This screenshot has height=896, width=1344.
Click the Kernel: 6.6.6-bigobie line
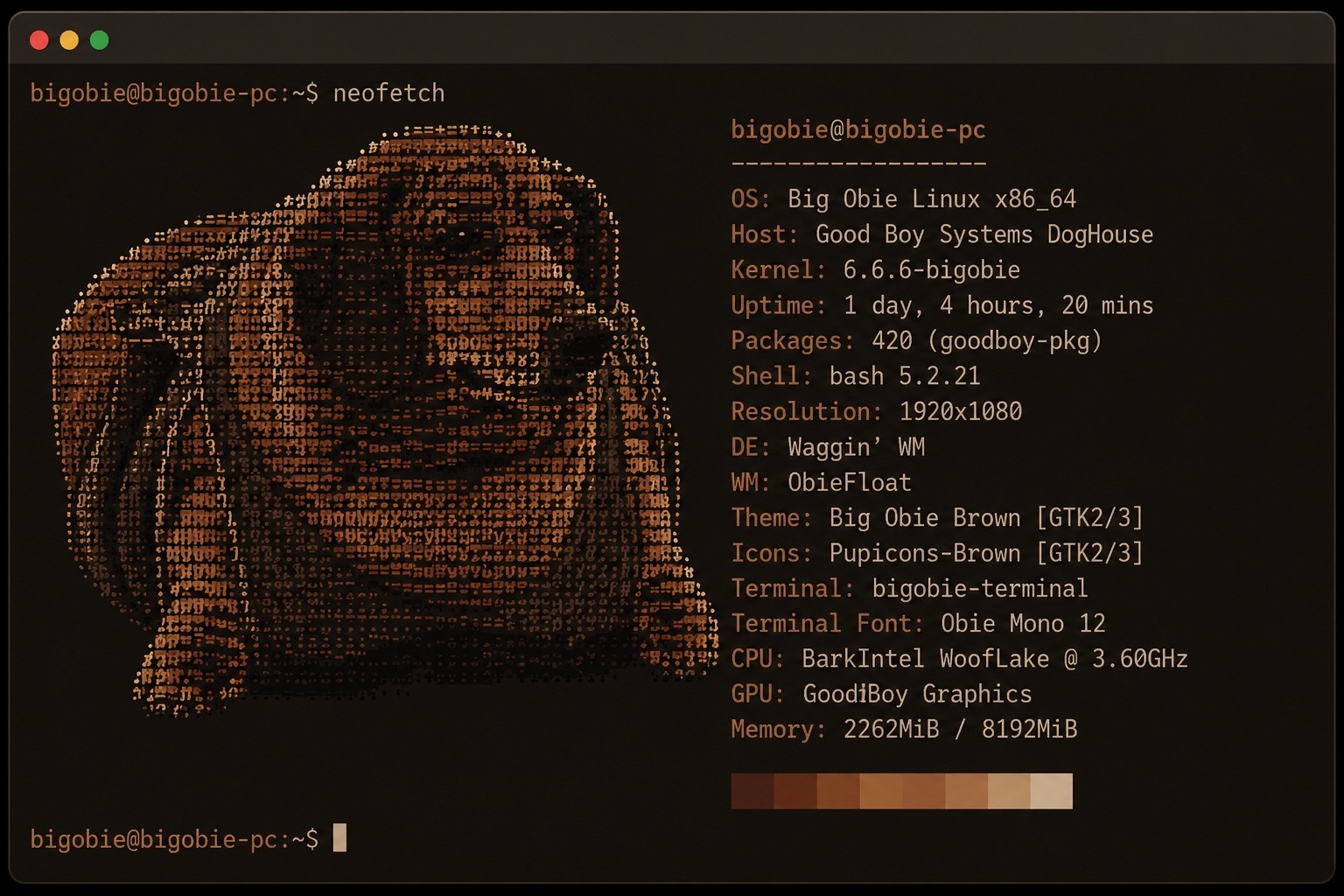point(875,269)
